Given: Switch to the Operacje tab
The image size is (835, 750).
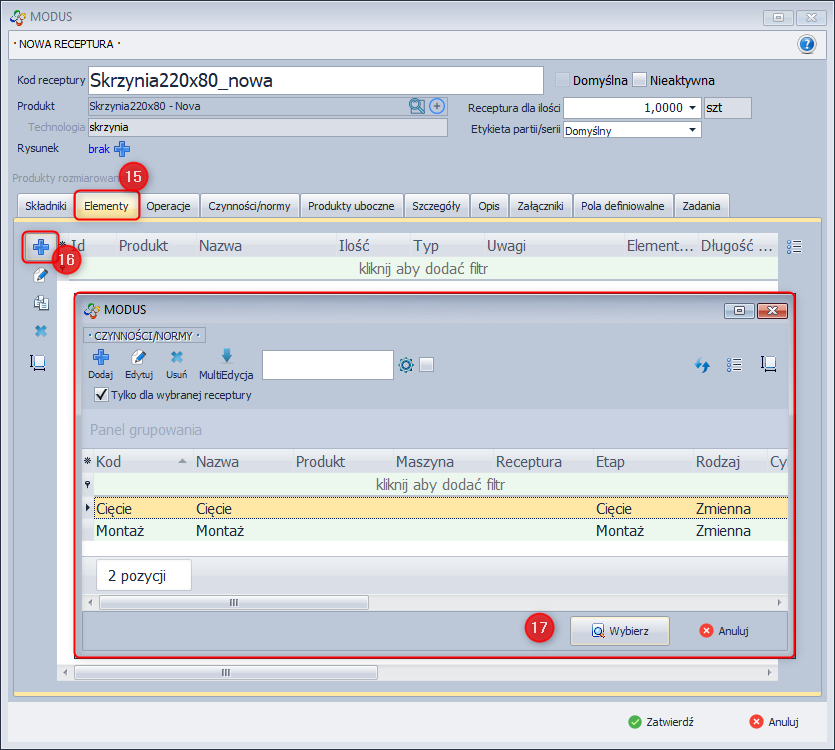Looking at the screenshot, I should pyautogui.click(x=168, y=206).
